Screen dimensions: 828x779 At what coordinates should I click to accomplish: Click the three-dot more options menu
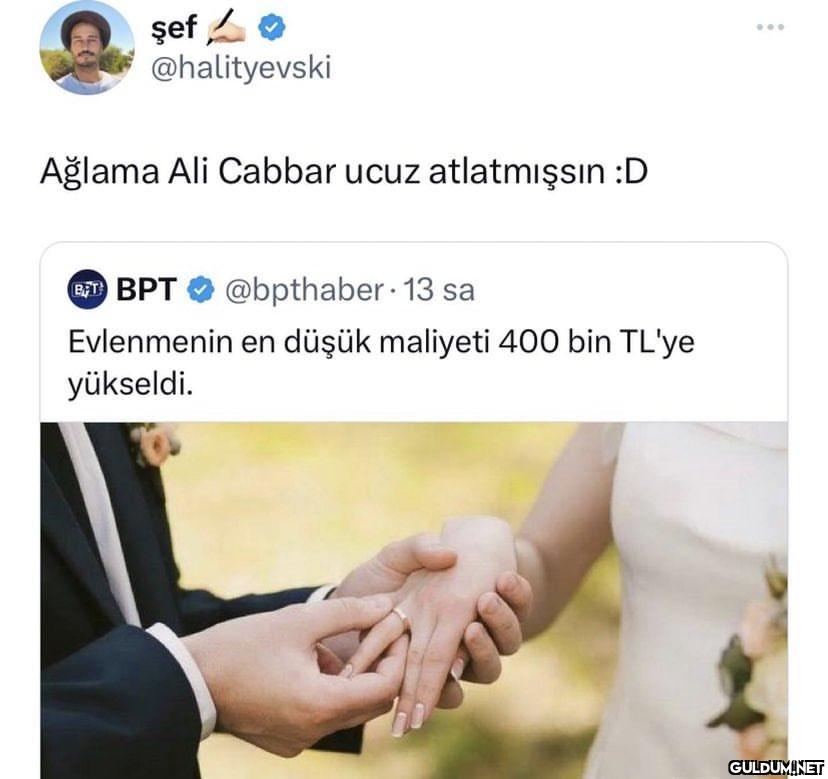tap(769, 27)
